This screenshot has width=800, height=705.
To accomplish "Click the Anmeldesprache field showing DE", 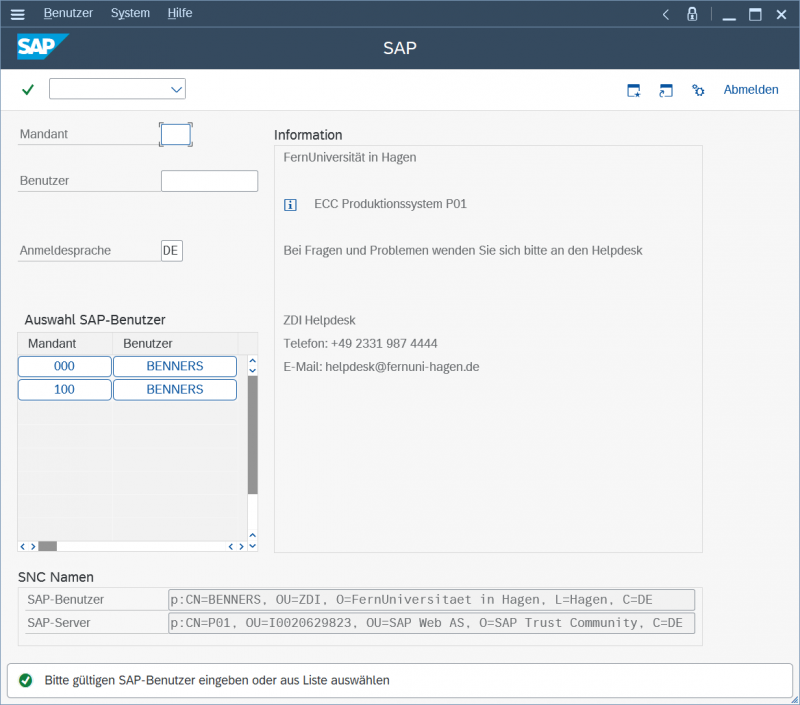I will click(172, 250).
